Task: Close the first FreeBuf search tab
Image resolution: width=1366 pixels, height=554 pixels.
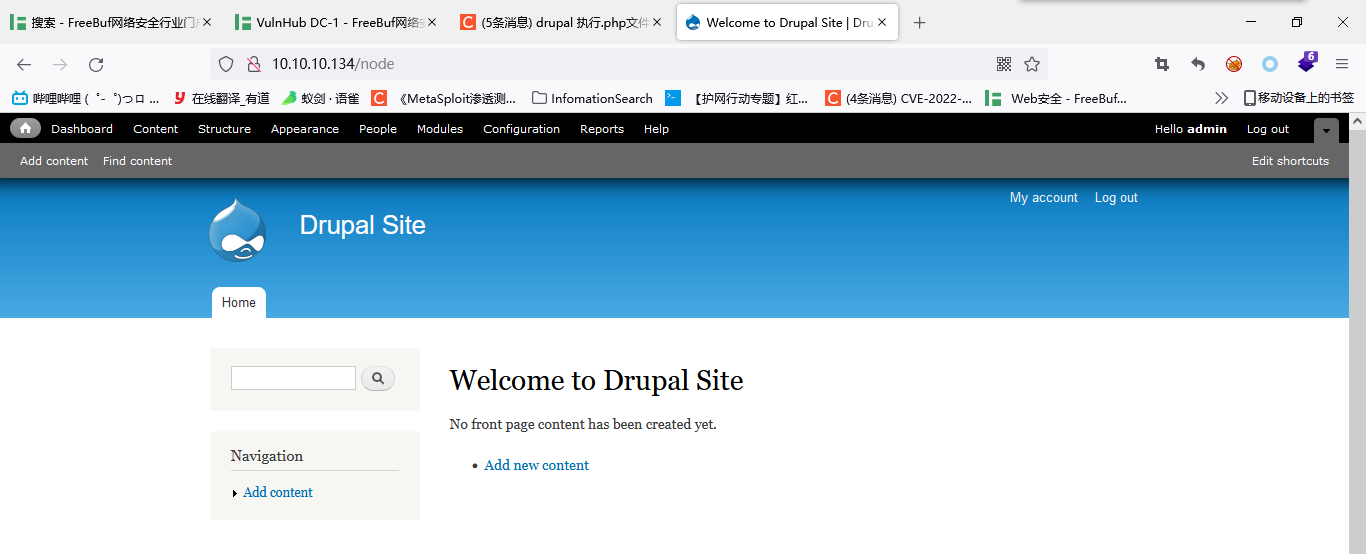Action: coord(206,22)
